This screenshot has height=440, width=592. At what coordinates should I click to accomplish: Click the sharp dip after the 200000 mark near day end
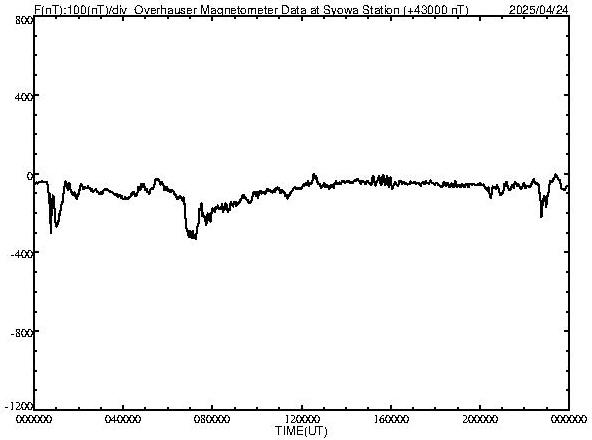[541, 216]
